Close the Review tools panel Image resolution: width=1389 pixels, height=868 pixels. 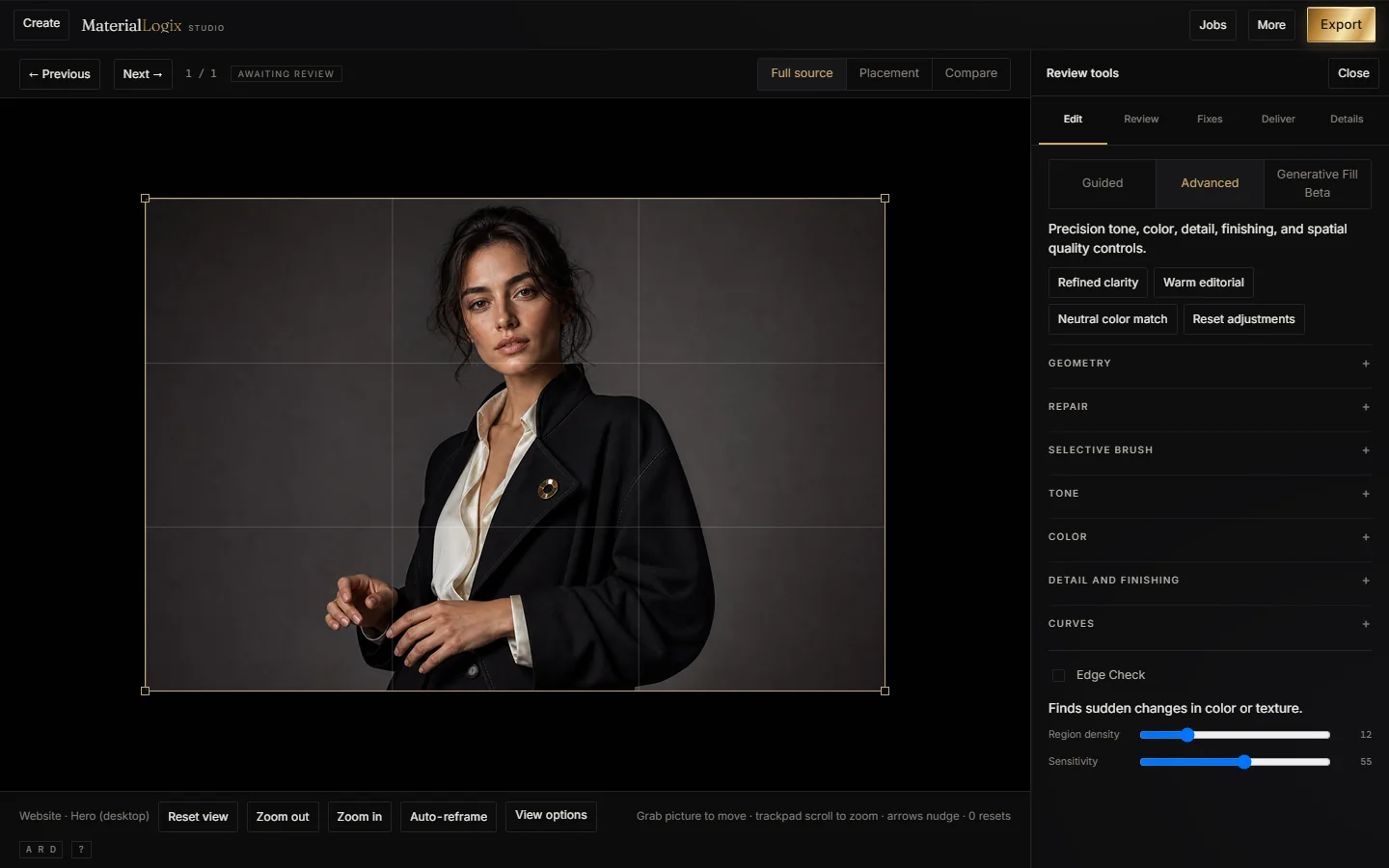click(1353, 73)
